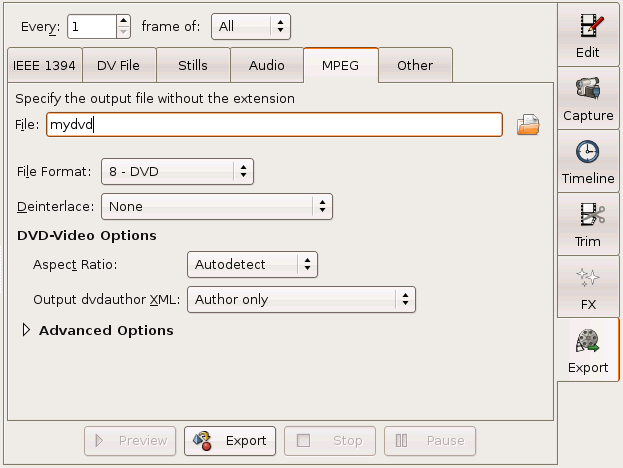
Task: Switch to the Capture page
Action: tap(588, 97)
